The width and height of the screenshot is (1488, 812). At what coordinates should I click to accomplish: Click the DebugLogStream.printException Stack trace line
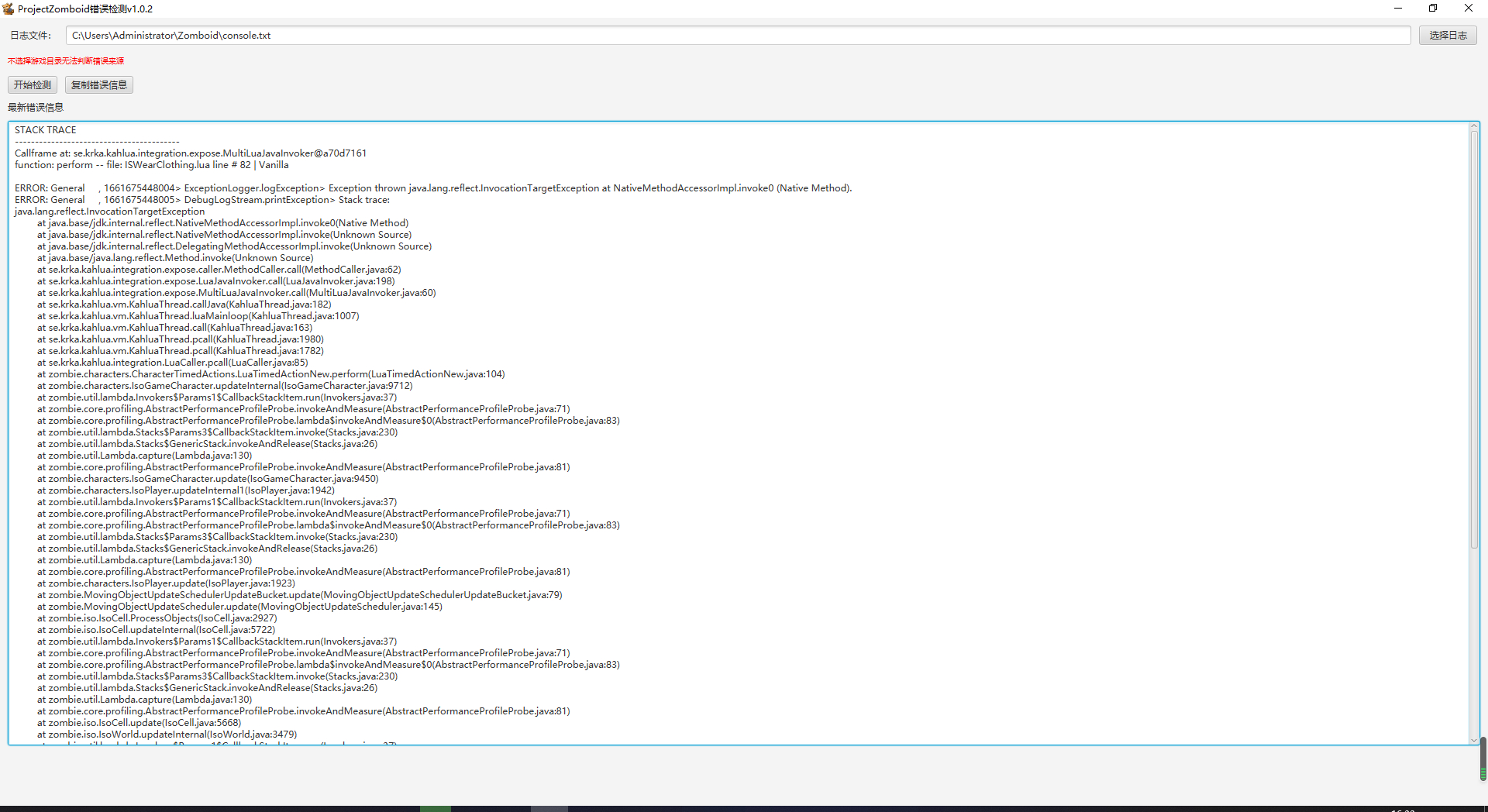[202, 200]
